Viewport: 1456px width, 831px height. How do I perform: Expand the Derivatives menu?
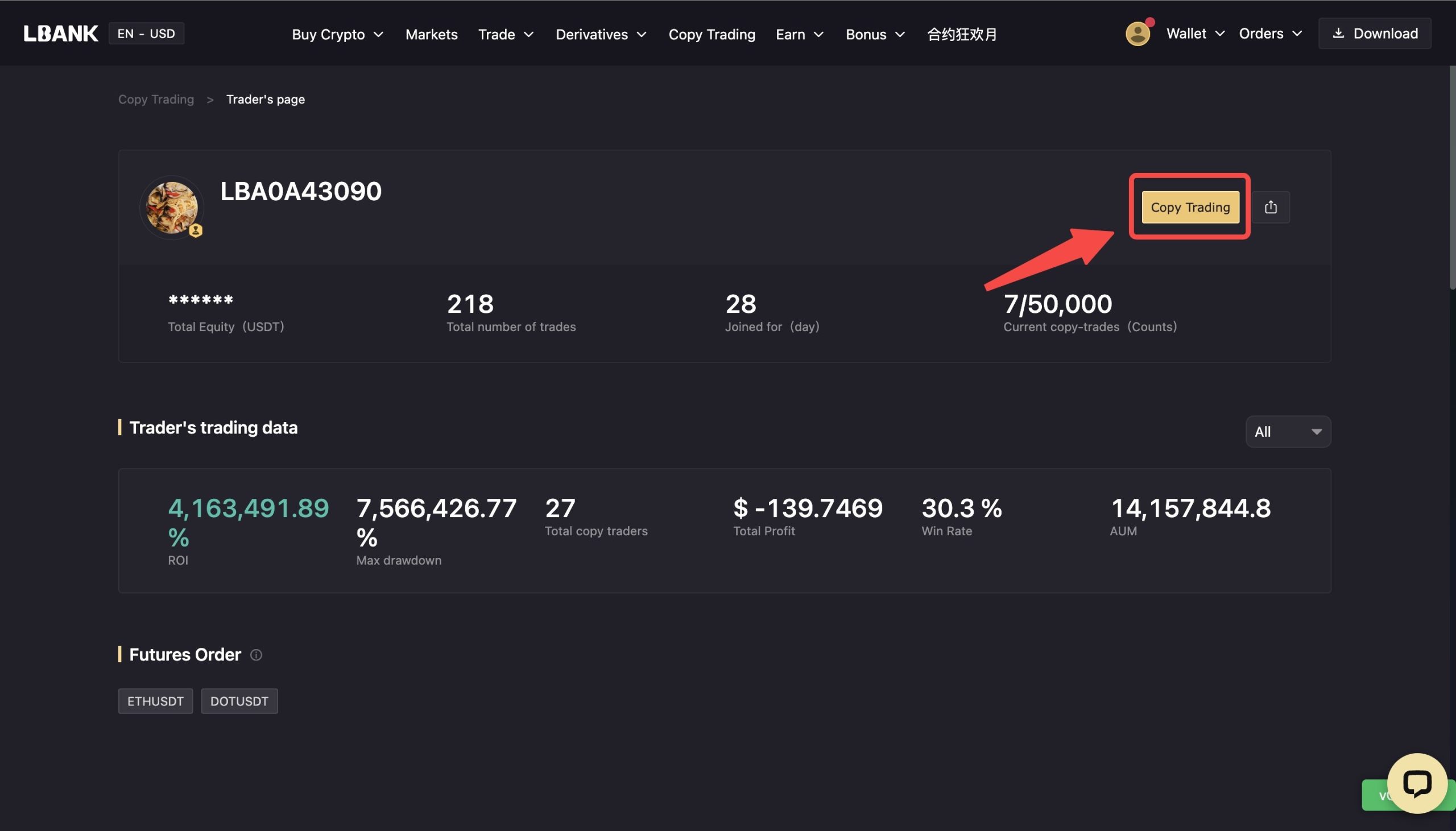(x=601, y=34)
